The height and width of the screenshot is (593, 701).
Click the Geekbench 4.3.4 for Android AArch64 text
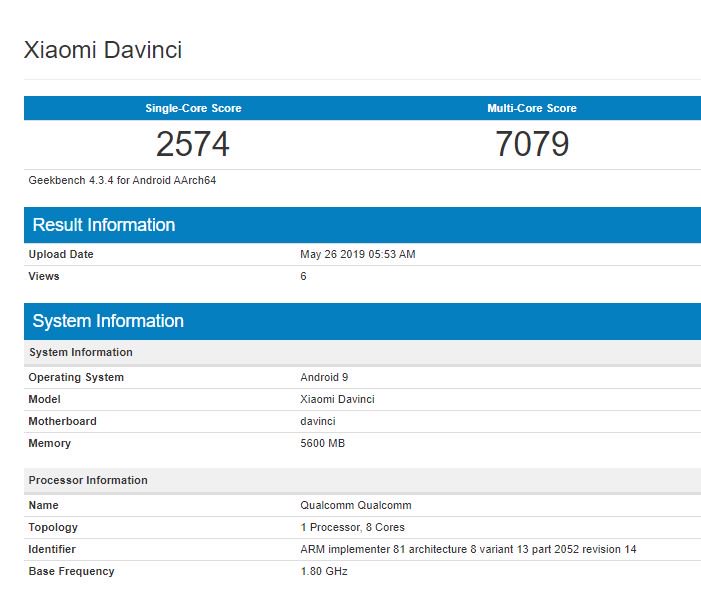pos(122,180)
